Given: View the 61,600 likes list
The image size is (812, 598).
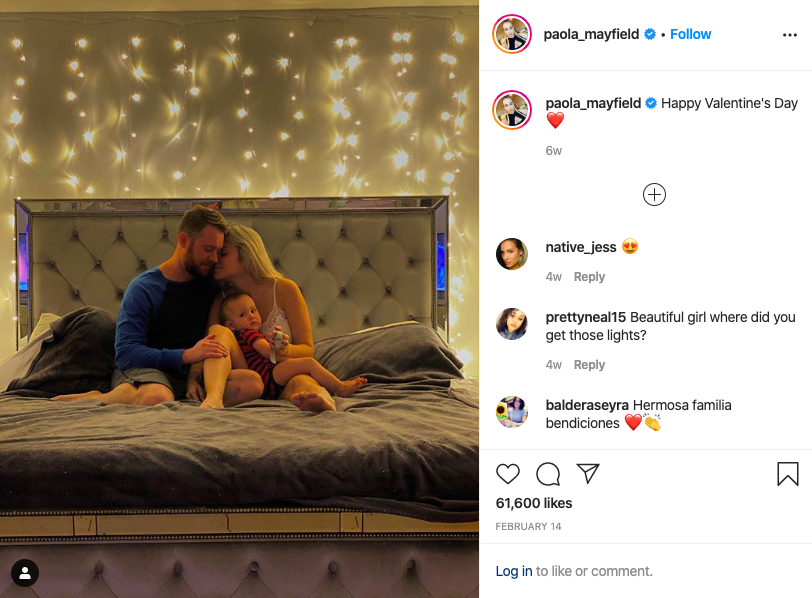Looking at the screenshot, I should pyautogui.click(x=534, y=503).
